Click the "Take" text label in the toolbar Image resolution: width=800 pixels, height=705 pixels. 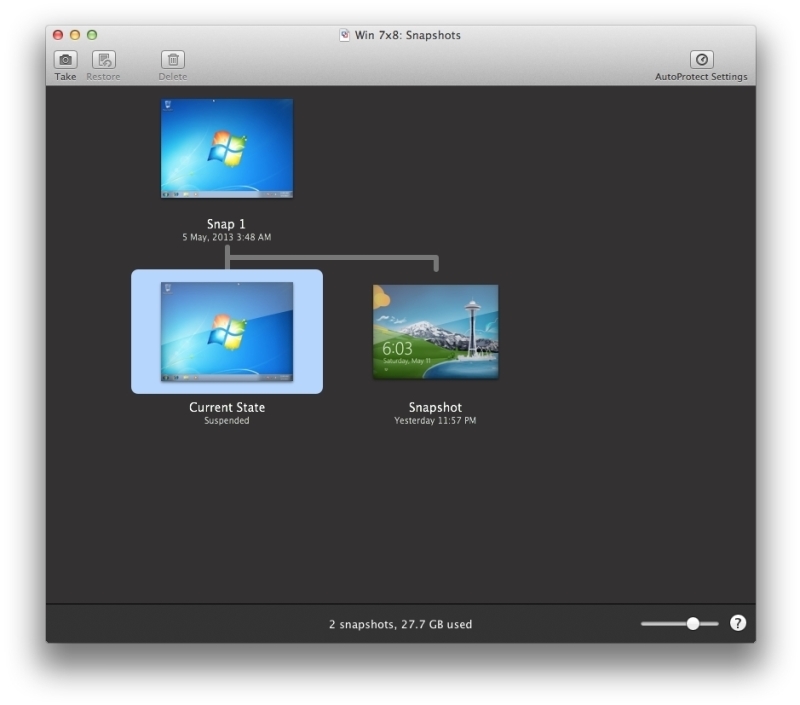coord(65,77)
